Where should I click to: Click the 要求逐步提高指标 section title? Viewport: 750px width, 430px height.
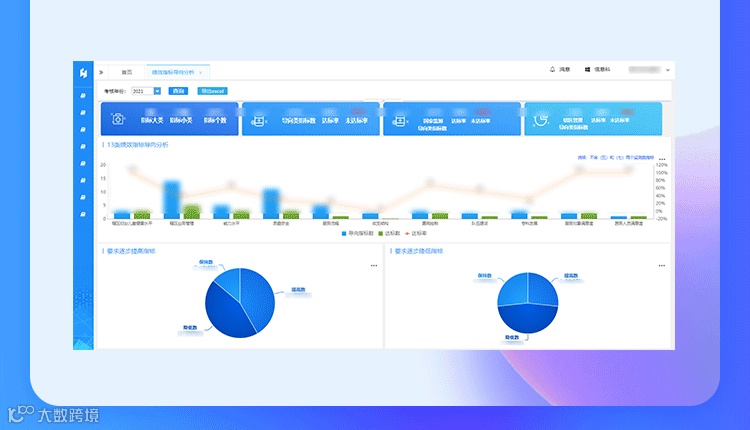131,251
